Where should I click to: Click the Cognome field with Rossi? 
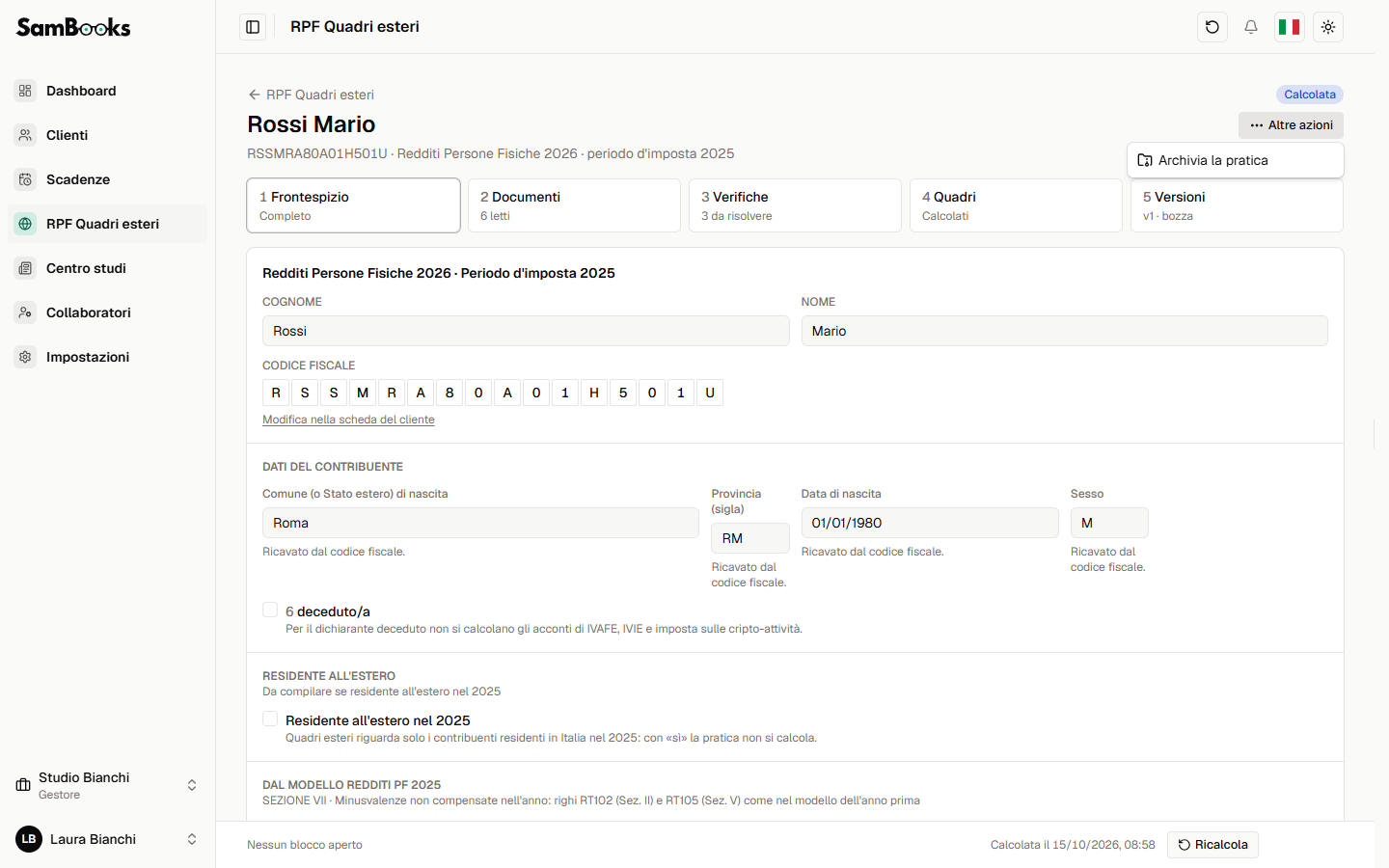pos(526,331)
